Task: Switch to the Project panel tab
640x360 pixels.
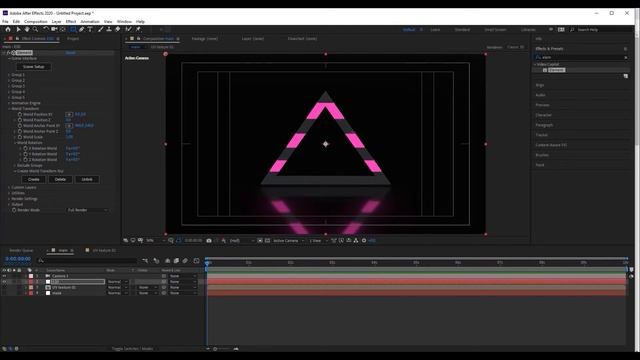Action: (x=73, y=39)
